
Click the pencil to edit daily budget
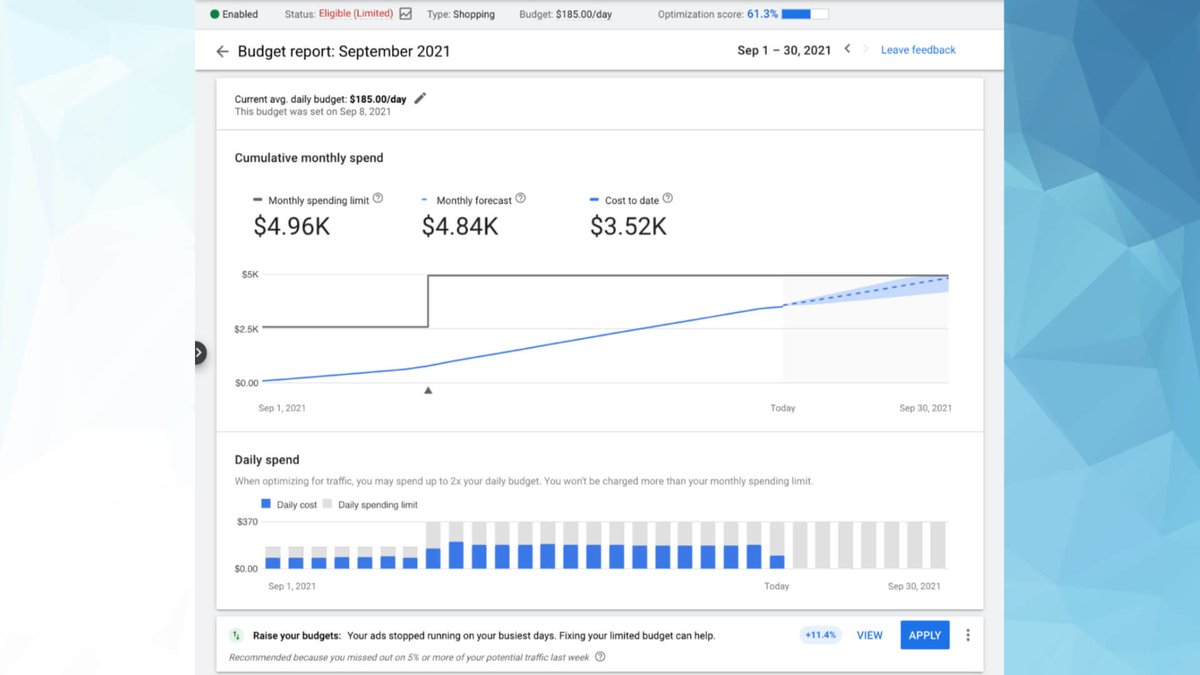[419, 98]
